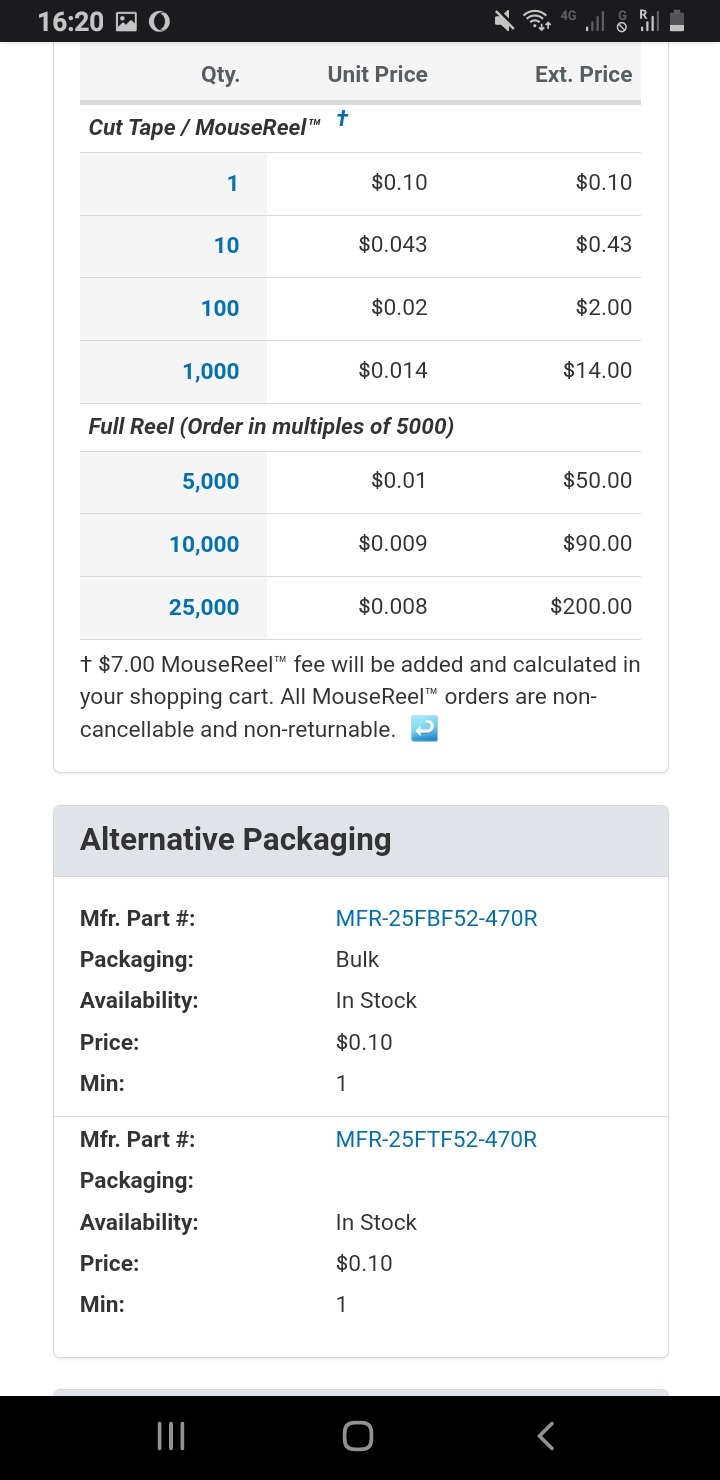Open part MFR-25FBF52-470R link

(x=437, y=918)
